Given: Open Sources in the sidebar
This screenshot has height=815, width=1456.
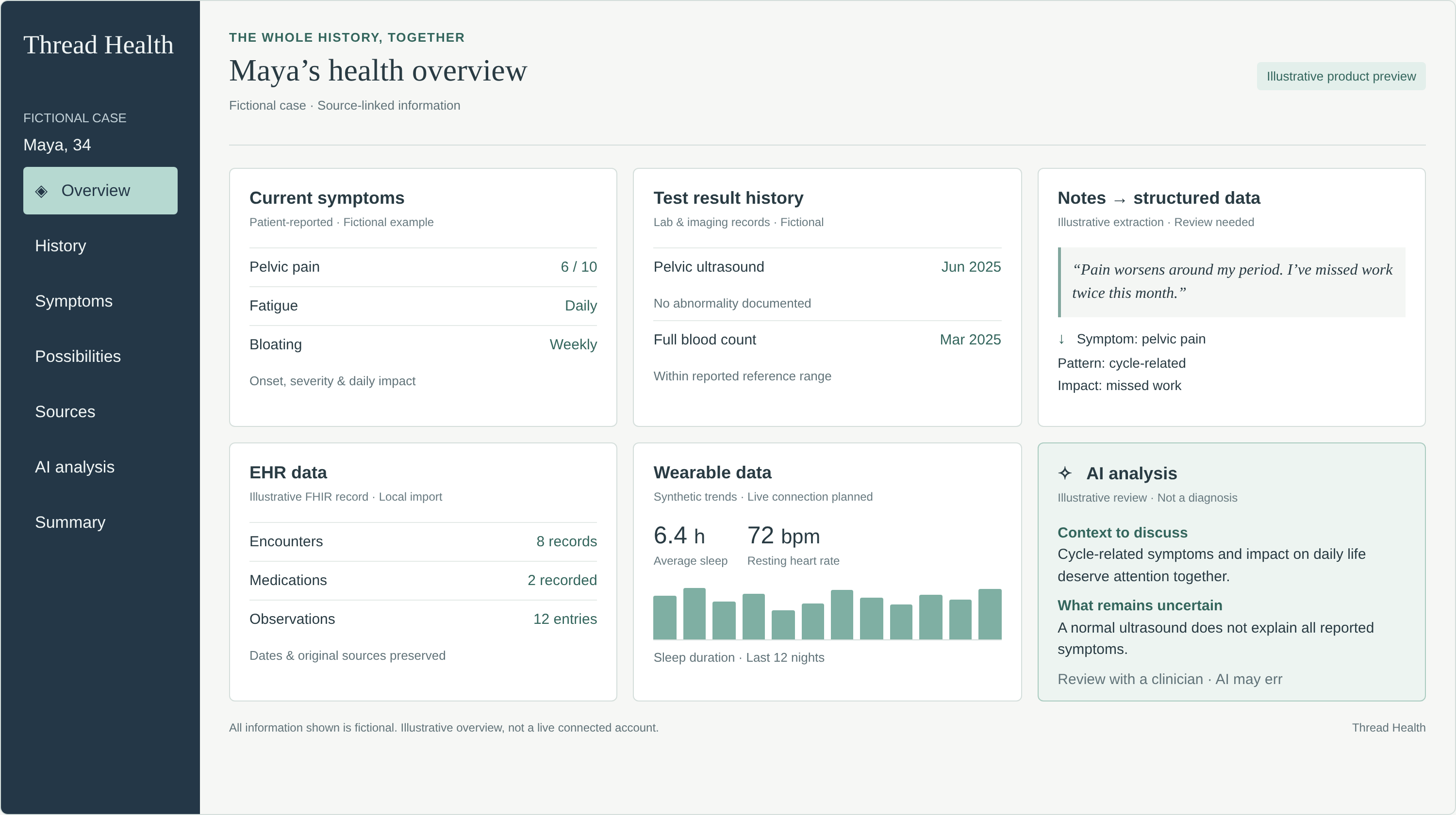Looking at the screenshot, I should pos(100,412).
